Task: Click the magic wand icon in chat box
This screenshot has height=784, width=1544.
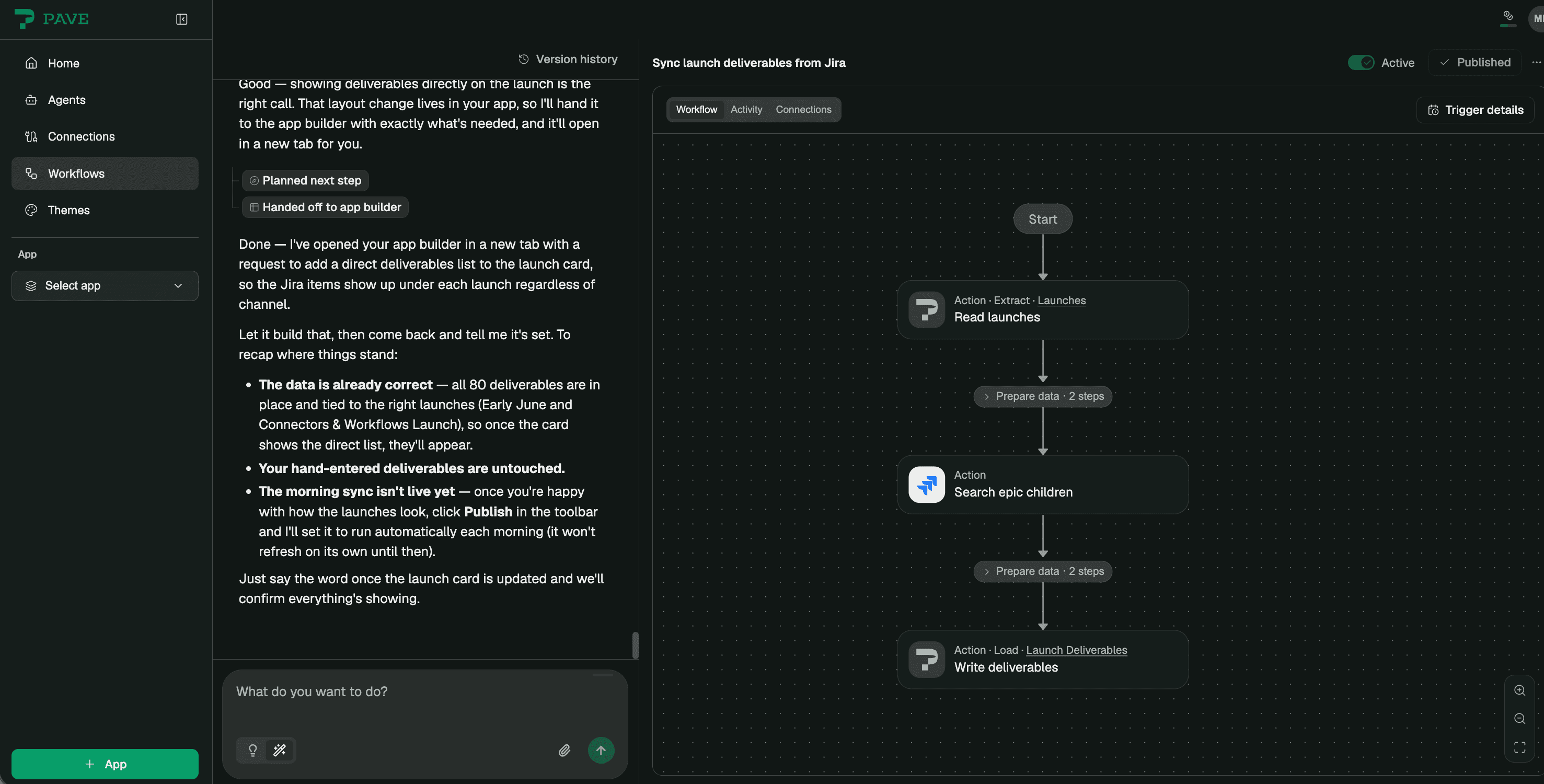Action: (x=279, y=750)
